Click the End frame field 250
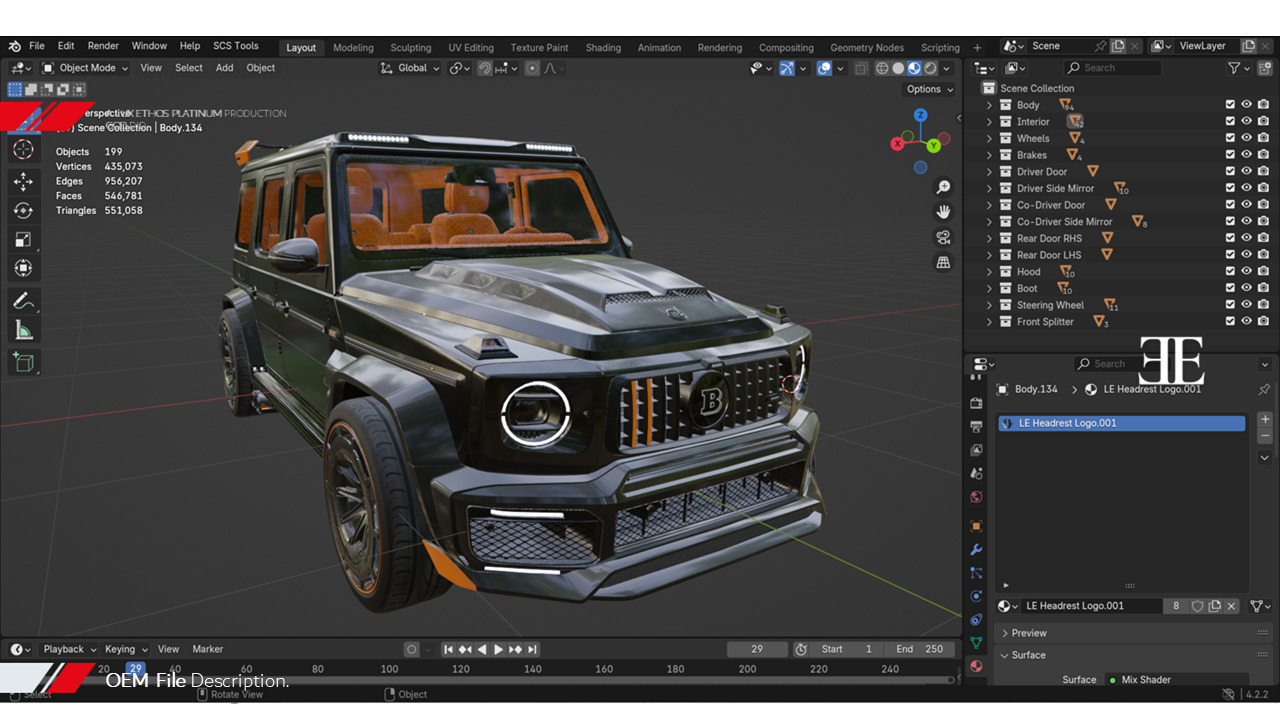1280x720 pixels. (x=920, y=649)
